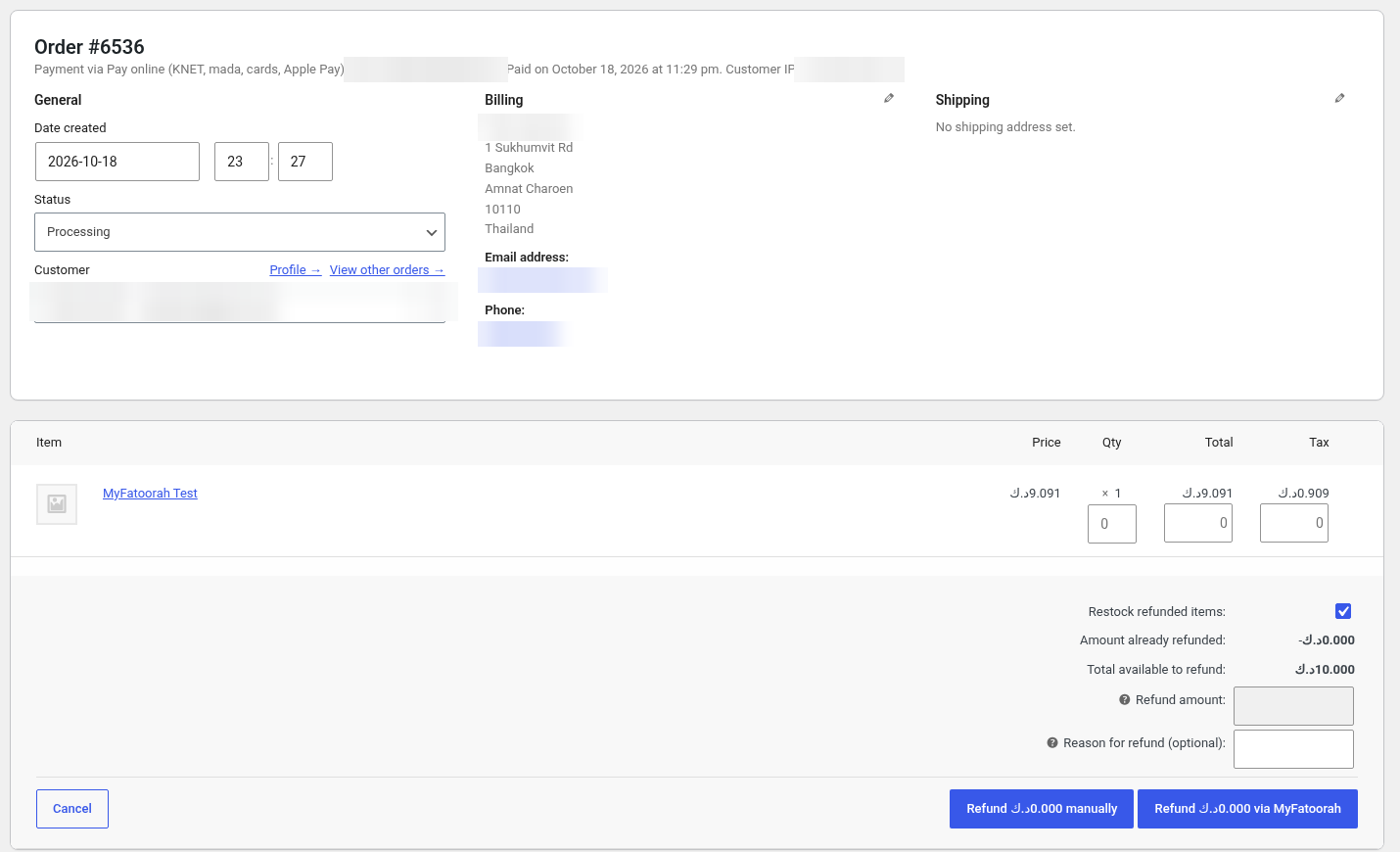This screenshot has width=1400, height=852.
Task: Click Order #6536 heading
Action: click(x=89, y=47)
